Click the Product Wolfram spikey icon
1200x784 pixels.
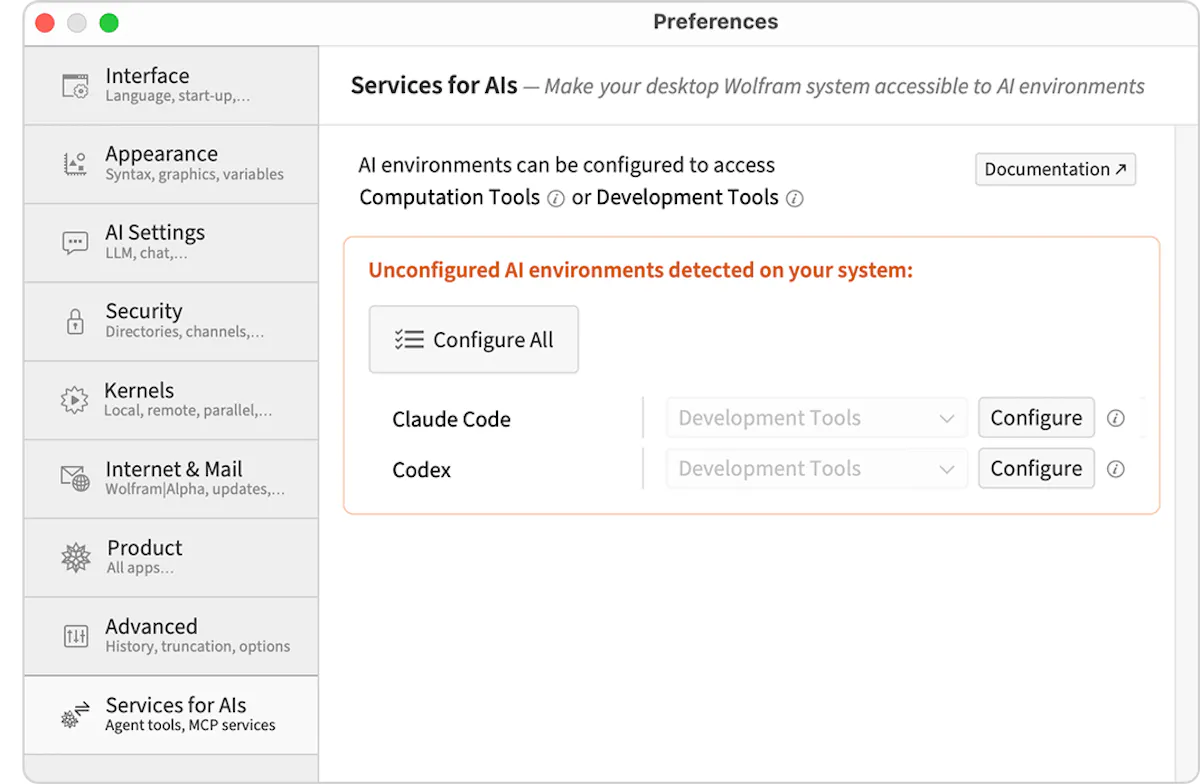(76, 557)
